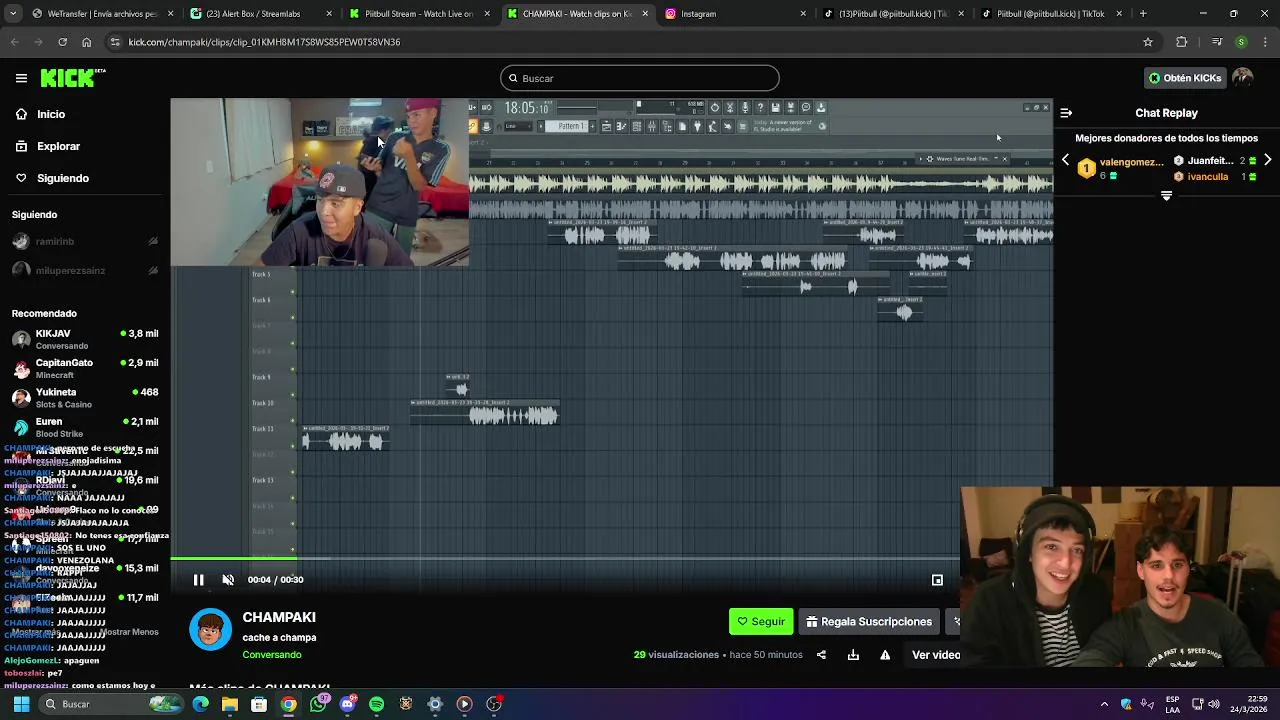Image resolution: width=1280 pixels, height=720 pixels.
Task: View site information icon
Action: coord(115,42)
